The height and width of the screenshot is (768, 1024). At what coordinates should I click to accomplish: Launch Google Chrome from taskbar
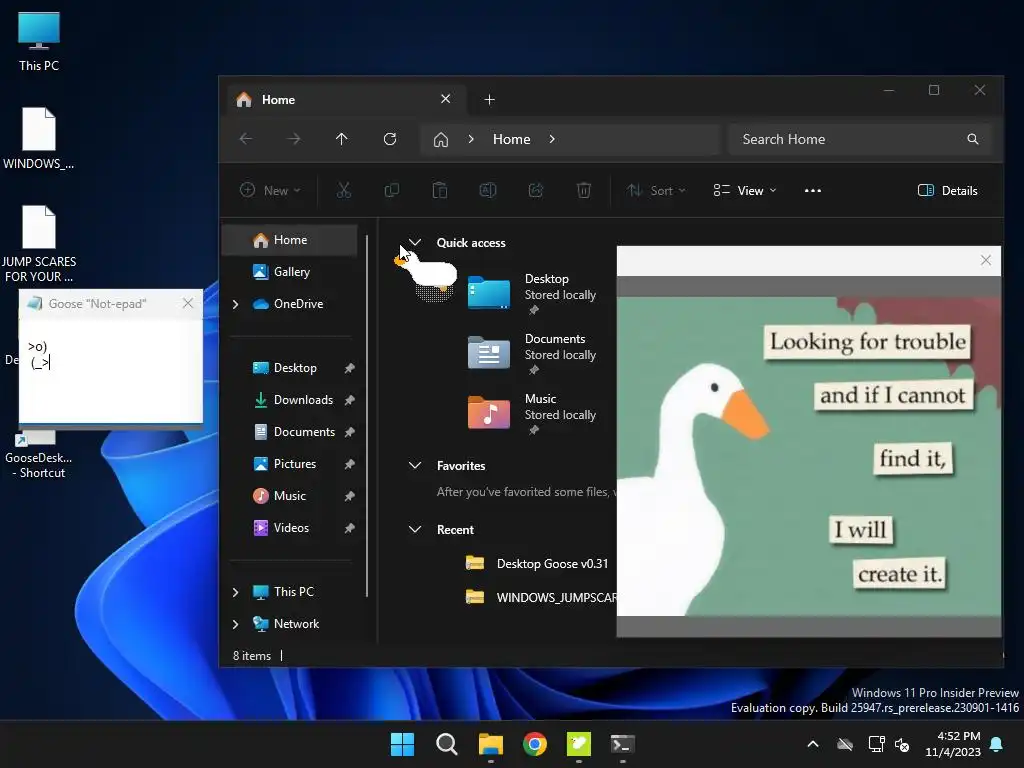click(x=535, y=744)
